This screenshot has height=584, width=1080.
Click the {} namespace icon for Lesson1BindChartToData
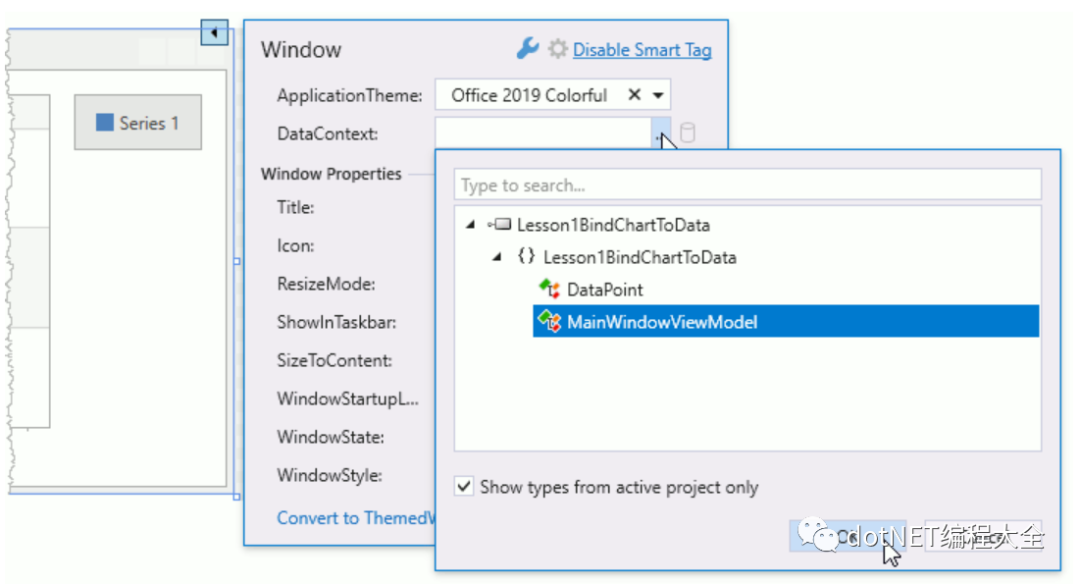pyautogui.click(x=527, y=257)
